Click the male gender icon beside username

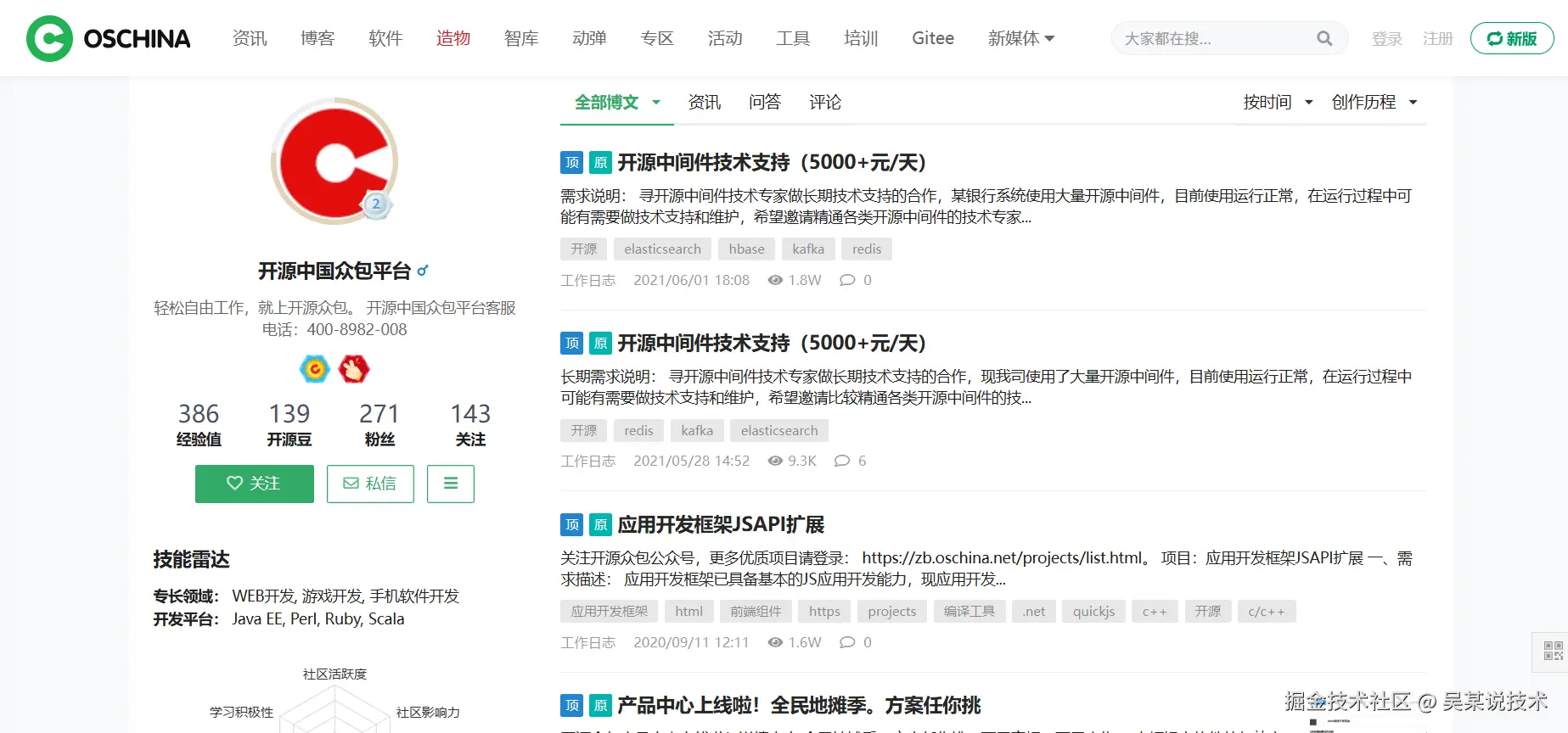pos(423,271)
